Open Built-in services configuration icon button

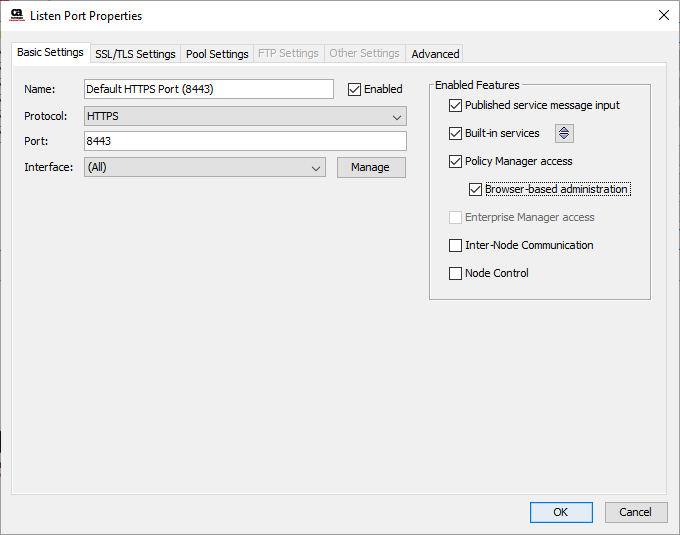tap(564, 133)
